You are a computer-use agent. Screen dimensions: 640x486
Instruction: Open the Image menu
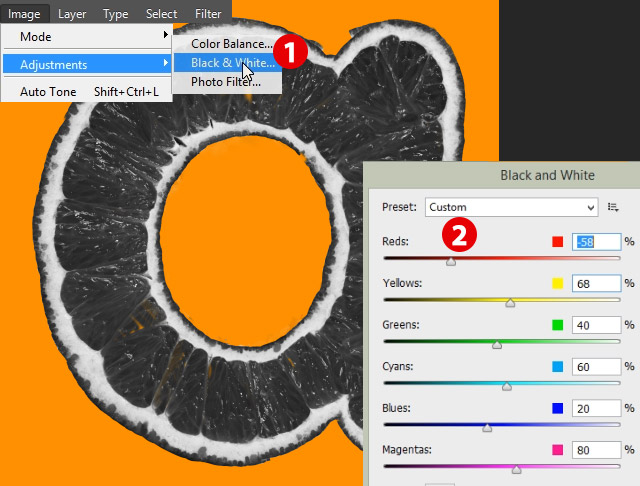[x=24, y=14]
